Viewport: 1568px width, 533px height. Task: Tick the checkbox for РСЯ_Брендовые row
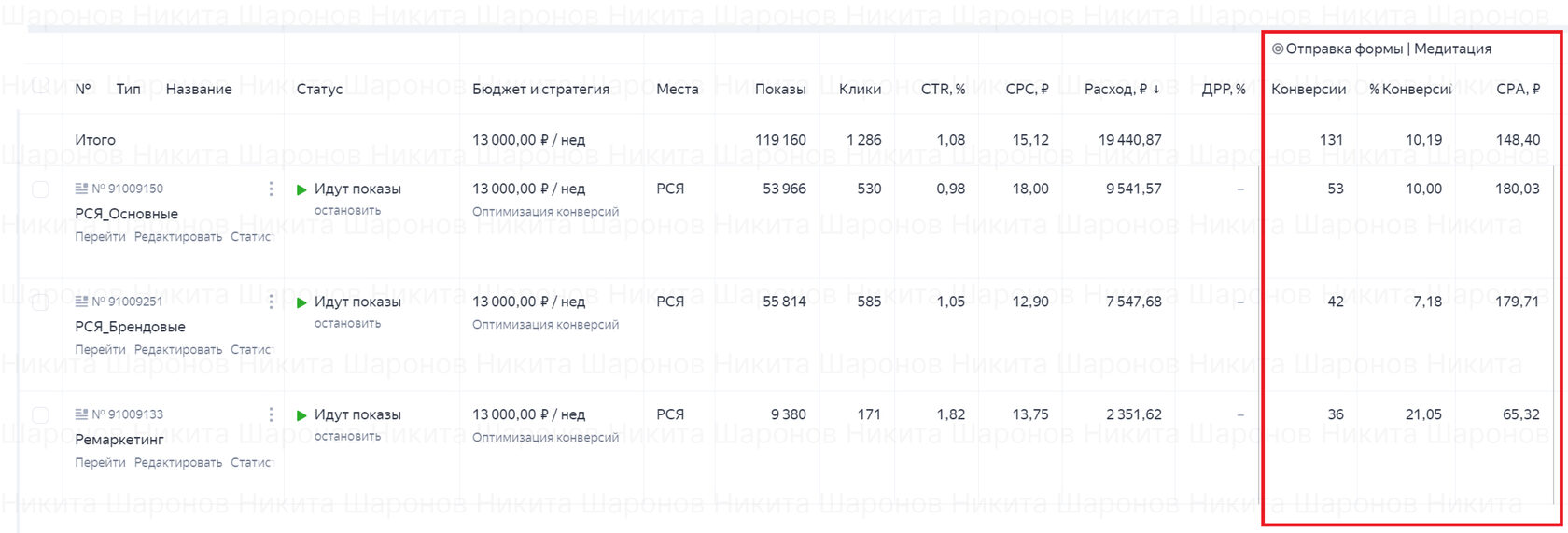(40, 302)
